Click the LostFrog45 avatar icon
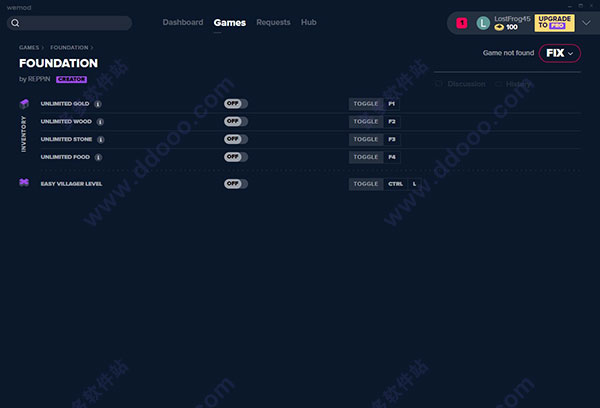600x408 pixels. (x=483, y=23)
